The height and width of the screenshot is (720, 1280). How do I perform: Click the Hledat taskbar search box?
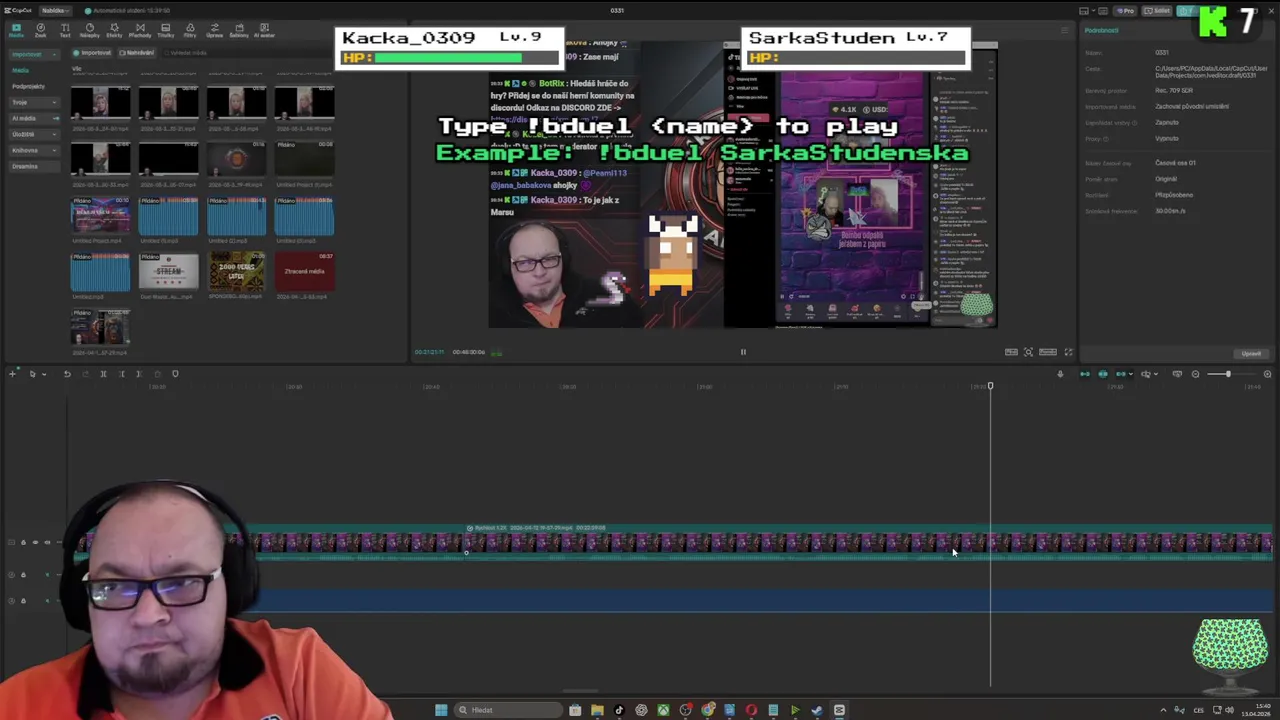tap(508, 710)
